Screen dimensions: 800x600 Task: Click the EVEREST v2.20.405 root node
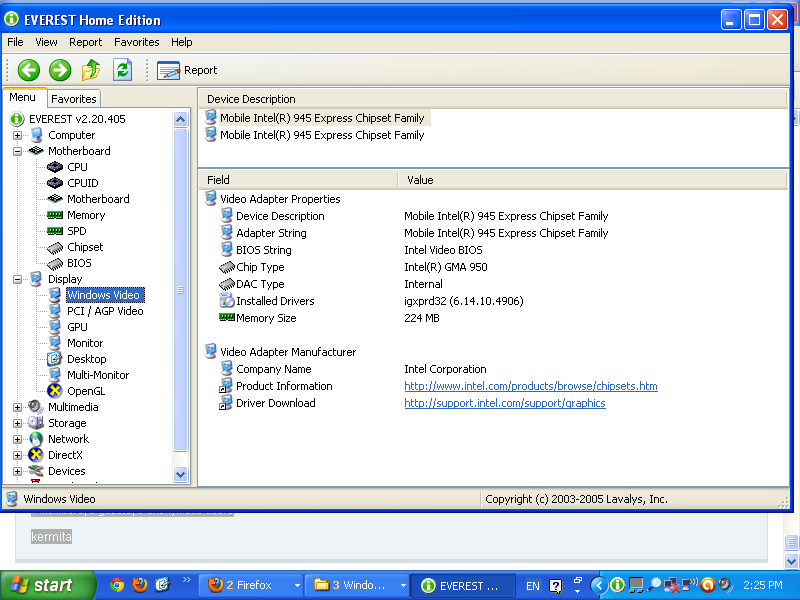pyautogui.click(x=77, y=119)
